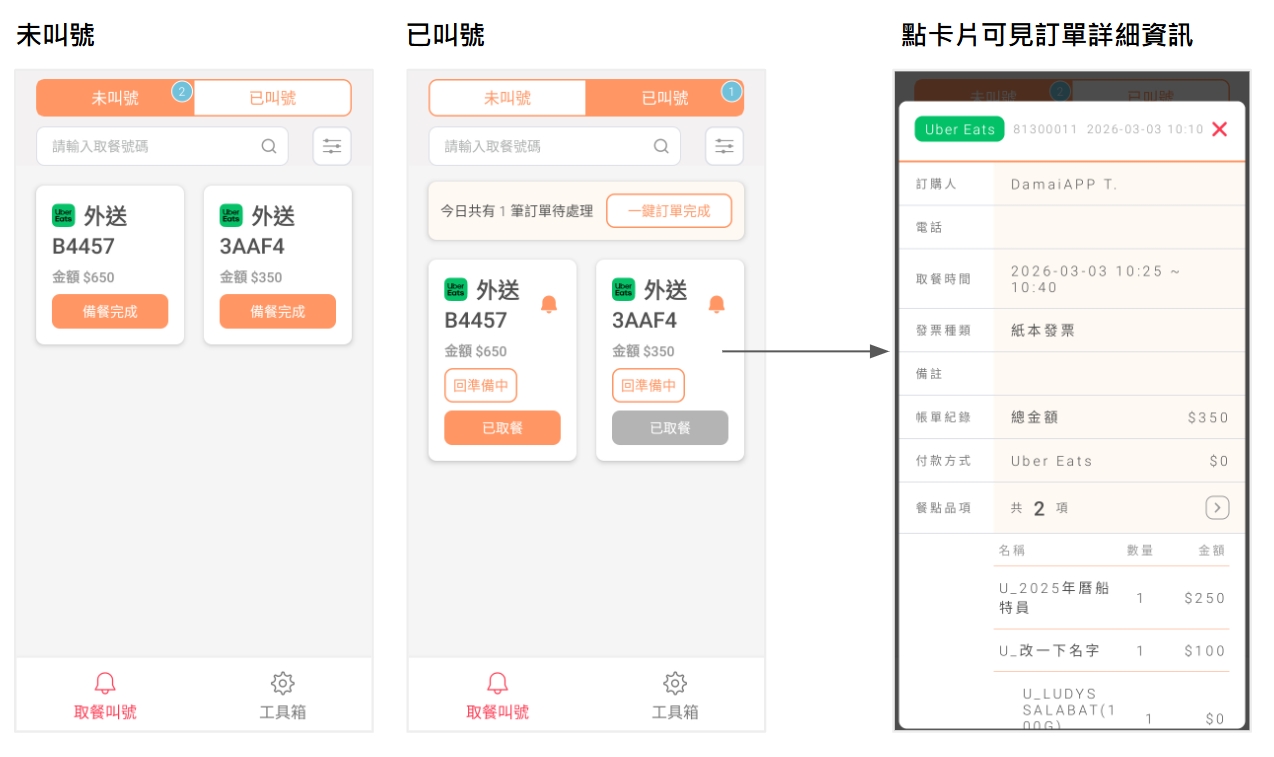Open 工具箱 gear icon in the 已叫號 screen
This screenshot has width=1274, height=757.
pyautogui.click(x=675, y=684)
